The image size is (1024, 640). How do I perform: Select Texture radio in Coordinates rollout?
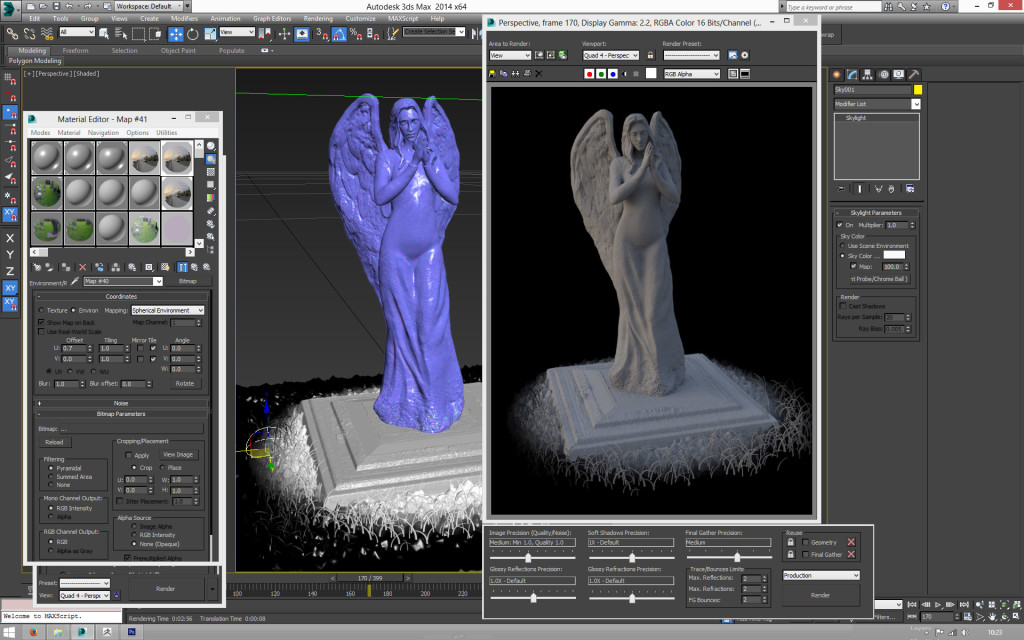(41, 310)
